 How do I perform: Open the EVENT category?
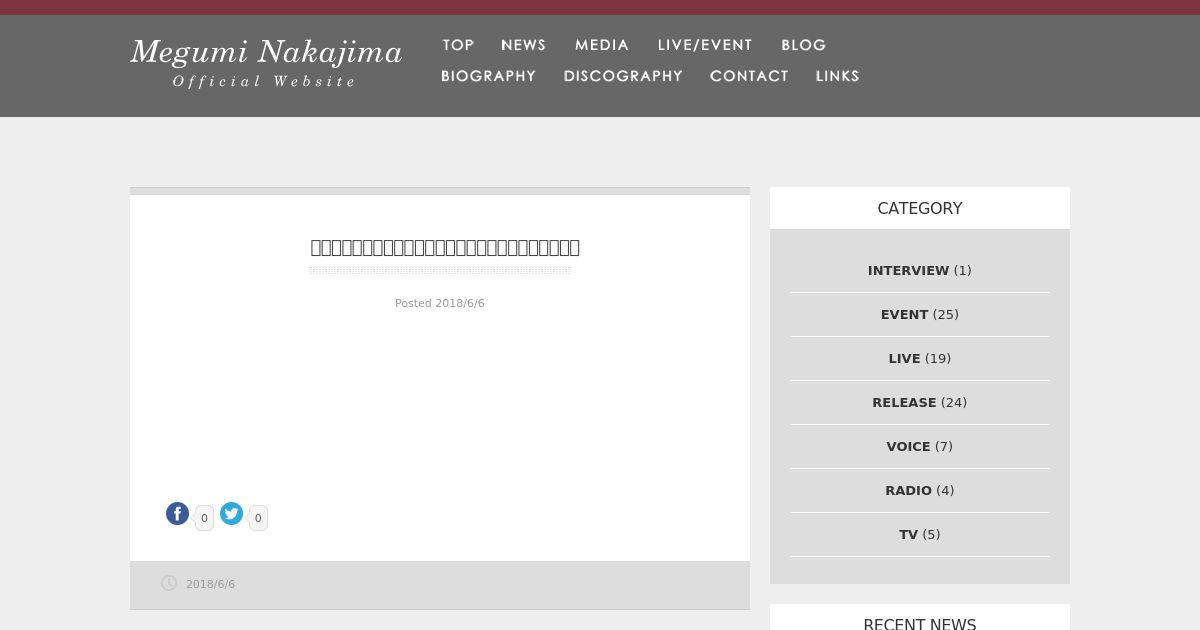coord(904,314)
